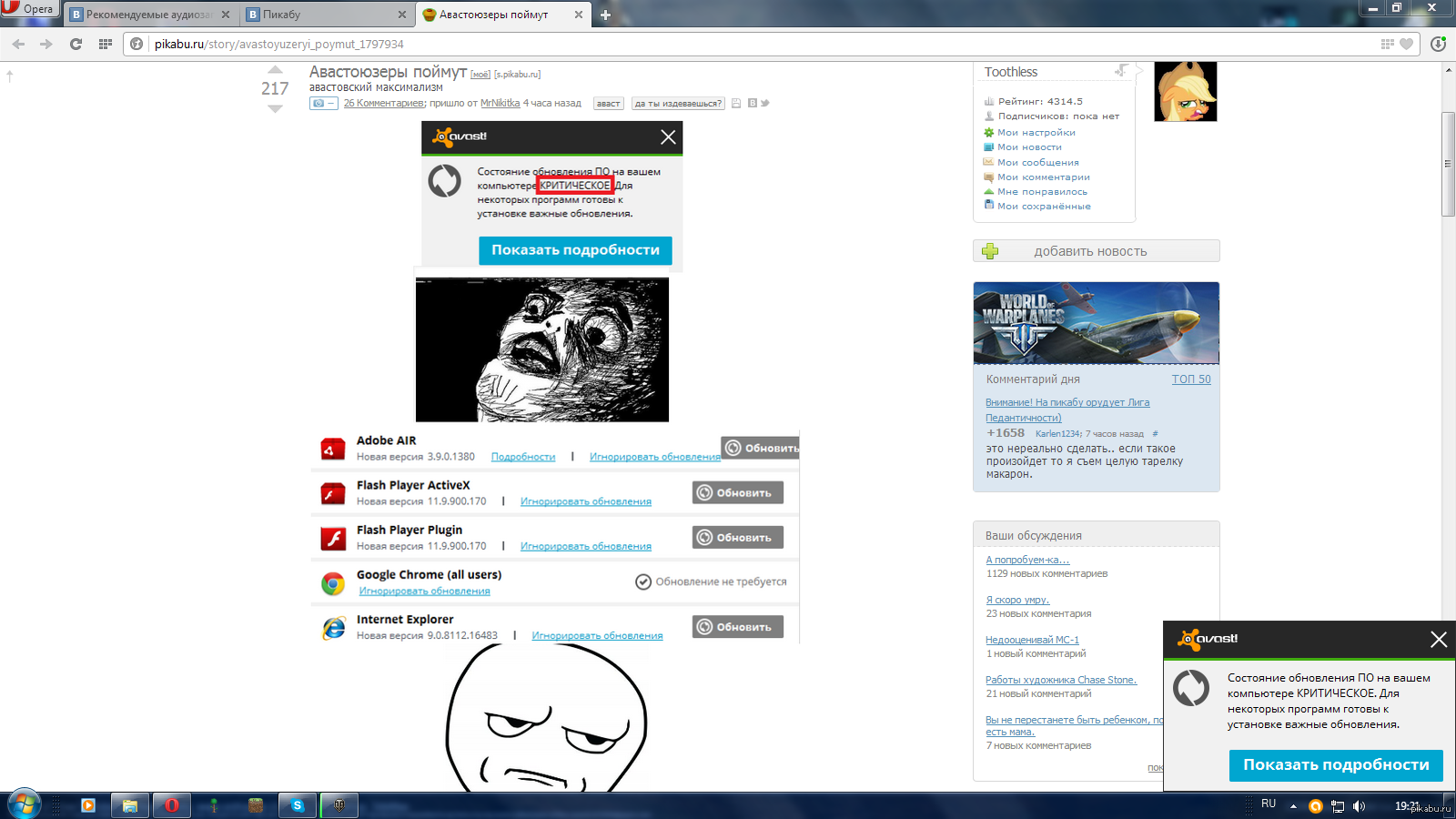The image size is (1456, 819).
Task: Open a new tab with plus button
Action: click(605, 15)
